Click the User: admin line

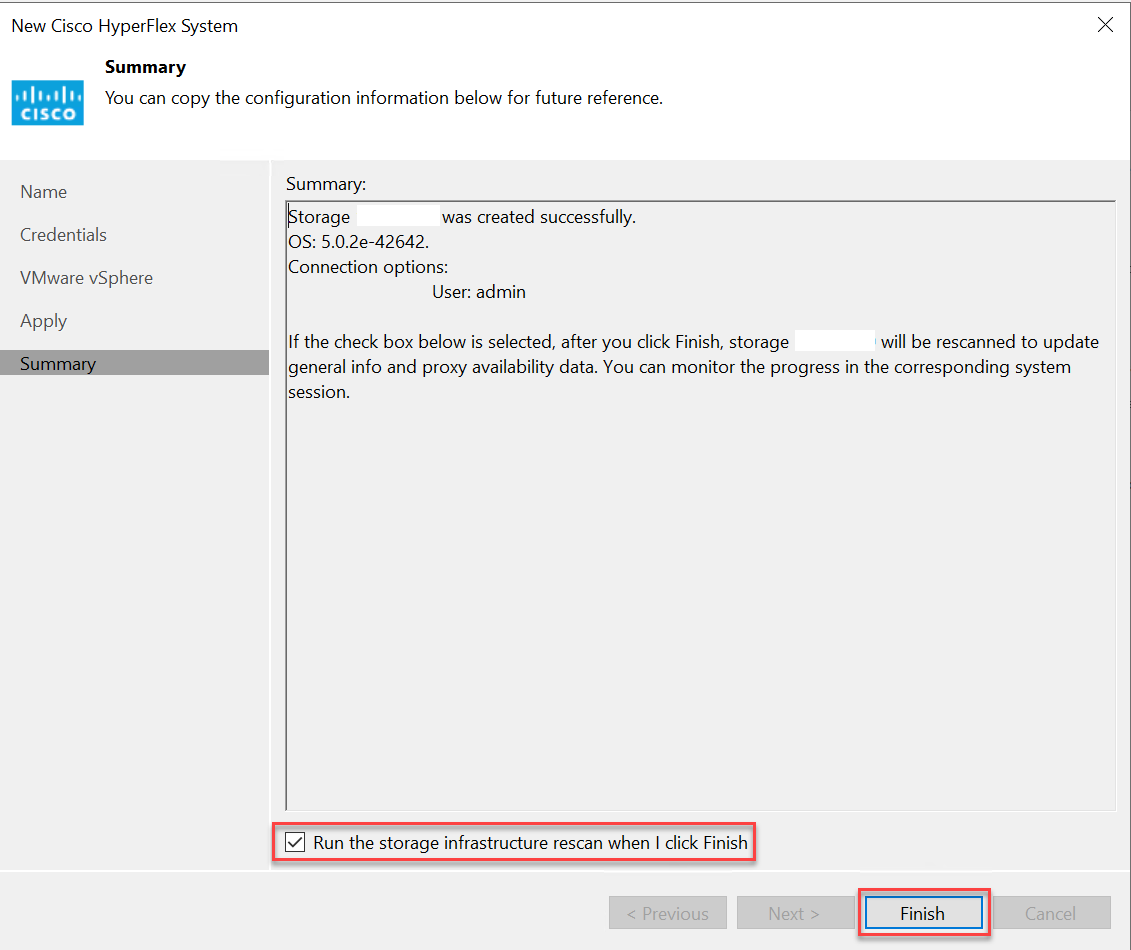(x=479, y=291)
